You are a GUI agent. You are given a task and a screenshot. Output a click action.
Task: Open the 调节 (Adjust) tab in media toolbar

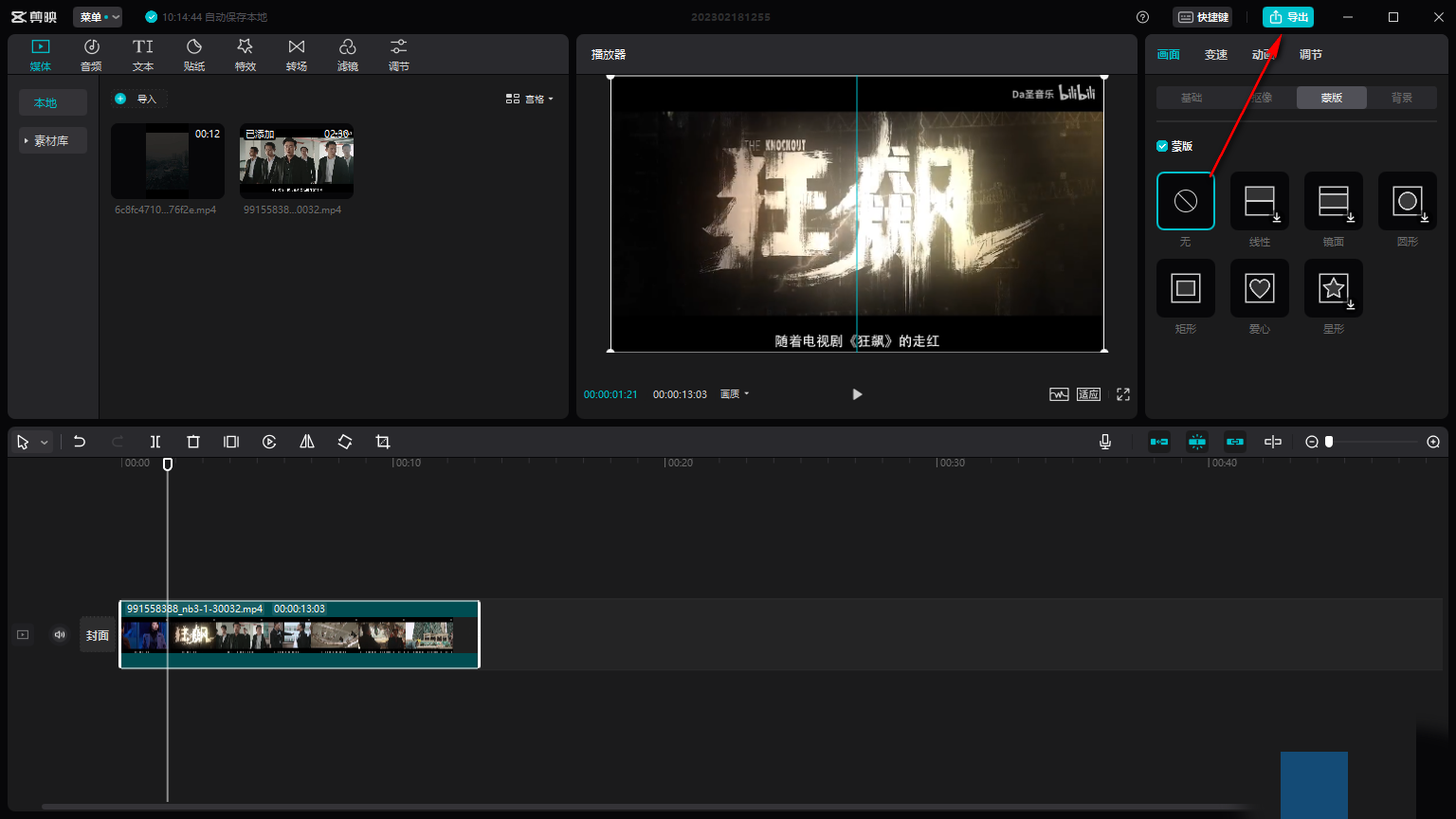pos(398,55)
